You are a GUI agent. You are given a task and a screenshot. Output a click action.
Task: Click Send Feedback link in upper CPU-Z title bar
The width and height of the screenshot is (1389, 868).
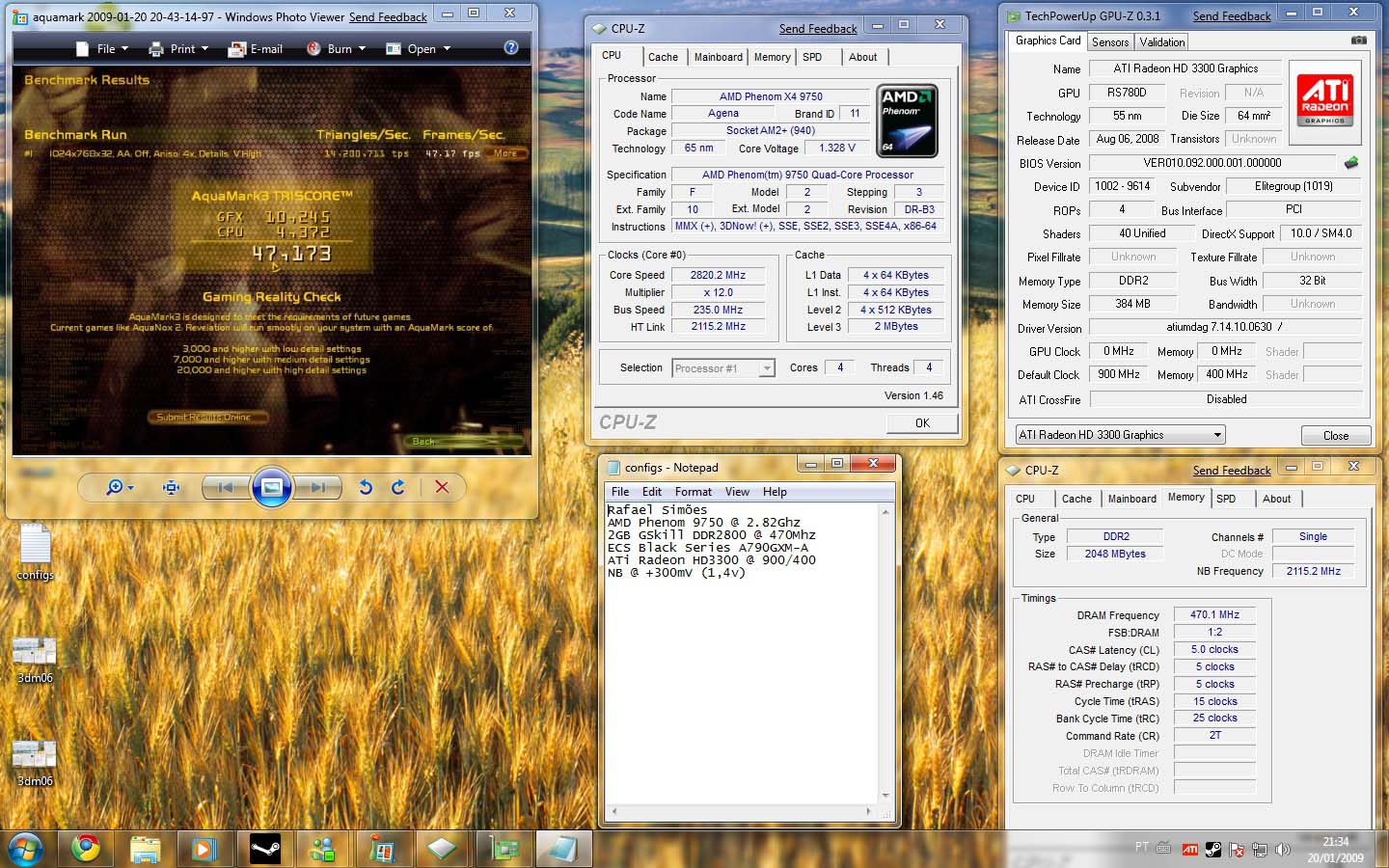[818, 29]
